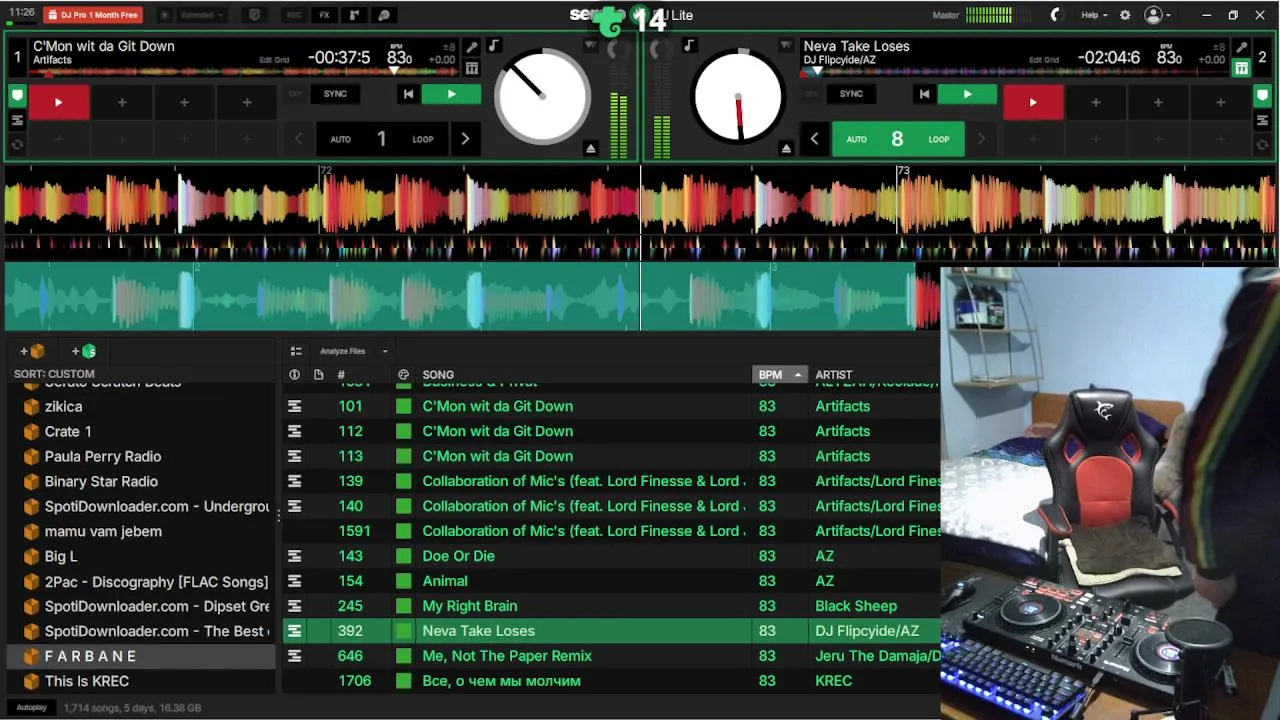This screenshot has height=720, width=1280.
Task: Trigger Deck 2 red cue point 1
Action: [1033, 102]
